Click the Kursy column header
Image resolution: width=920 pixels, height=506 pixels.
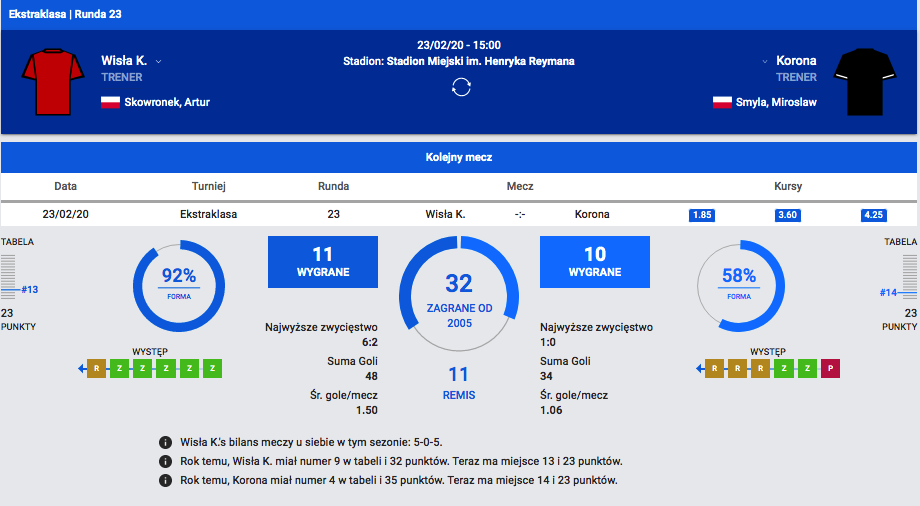click(x=788, y=186)
